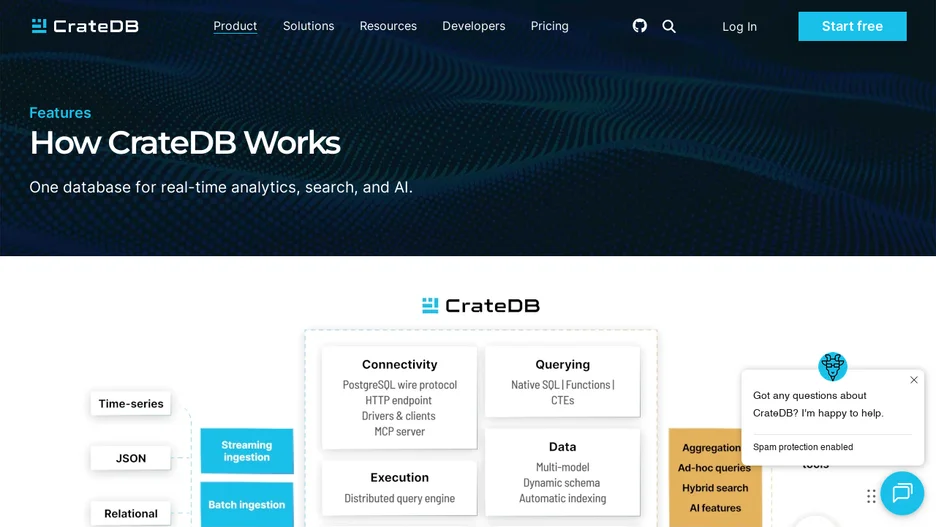936x527 pixels.
Task: Click the Querying card heading
Action: 562,365
